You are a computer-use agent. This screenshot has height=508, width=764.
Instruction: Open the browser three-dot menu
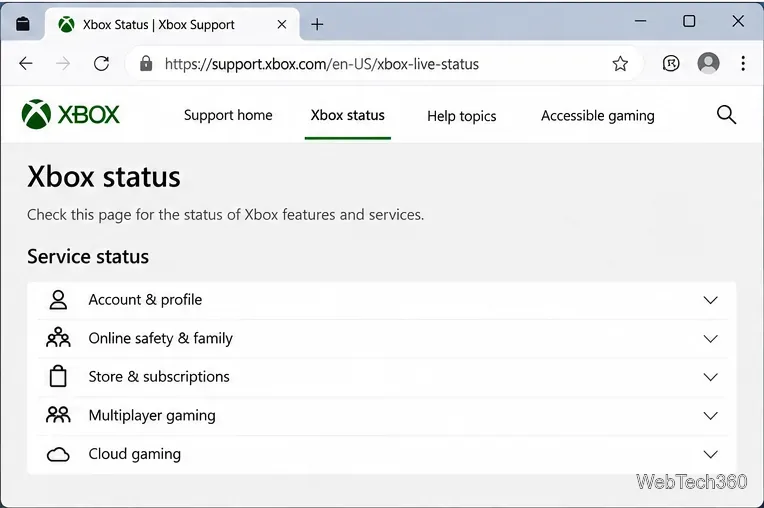pos(743,63)
